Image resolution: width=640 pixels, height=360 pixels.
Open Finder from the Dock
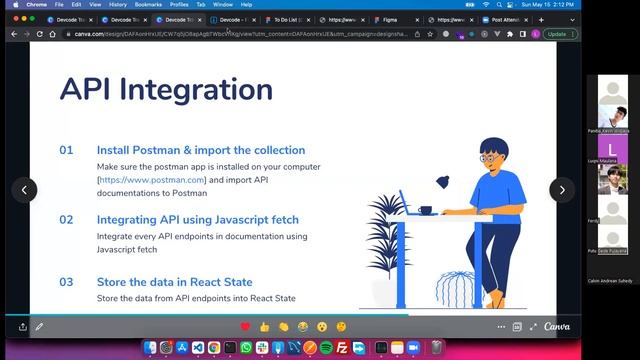[x=150, y=347]
